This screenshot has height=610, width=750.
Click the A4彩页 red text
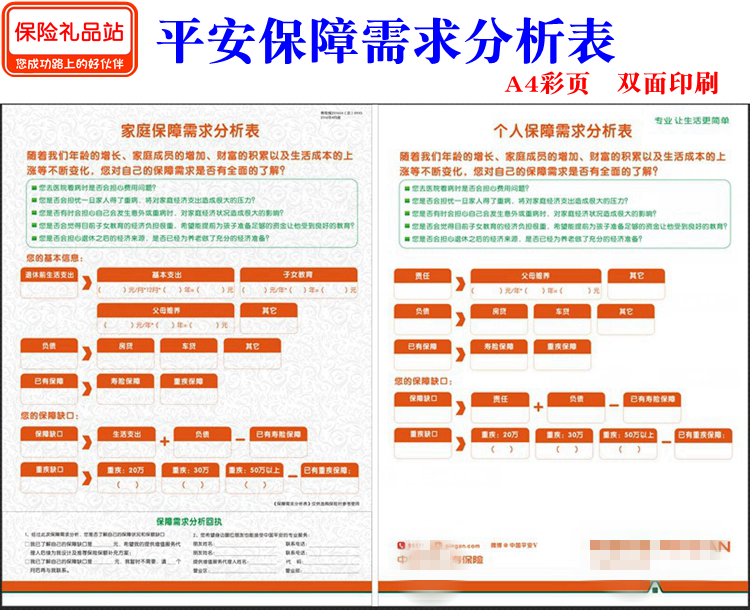[x=547, y=84]
